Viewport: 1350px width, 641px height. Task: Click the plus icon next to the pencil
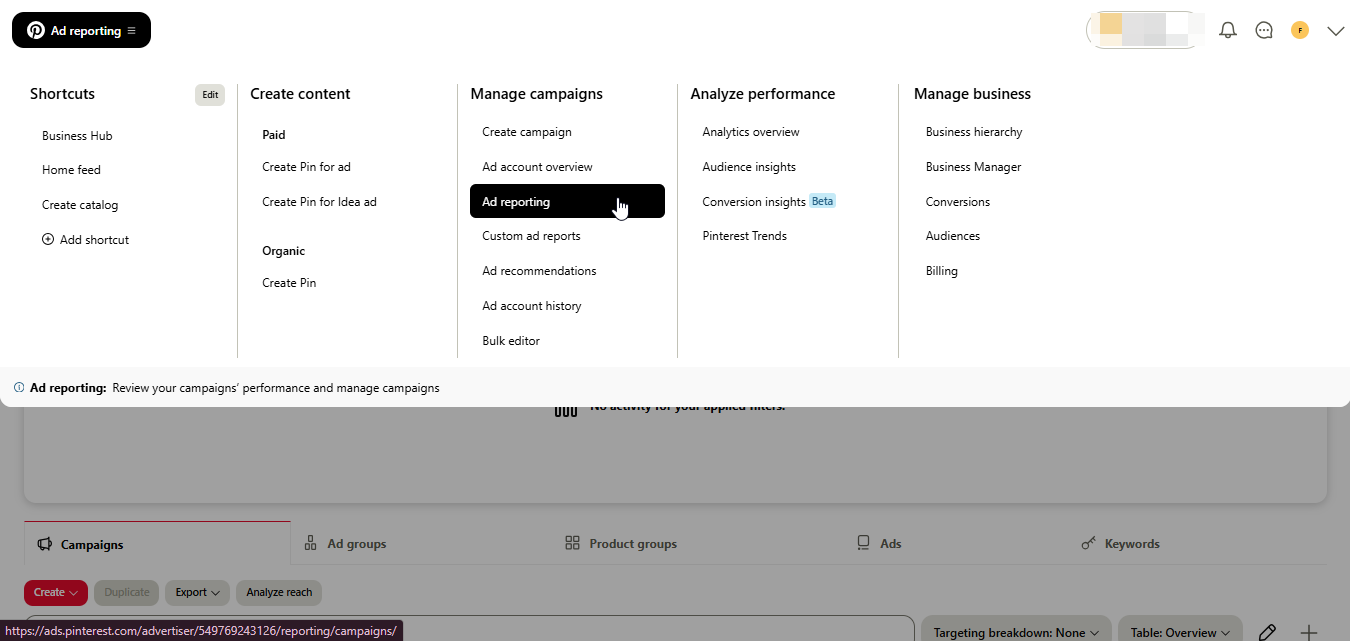tap(1309, 632)
